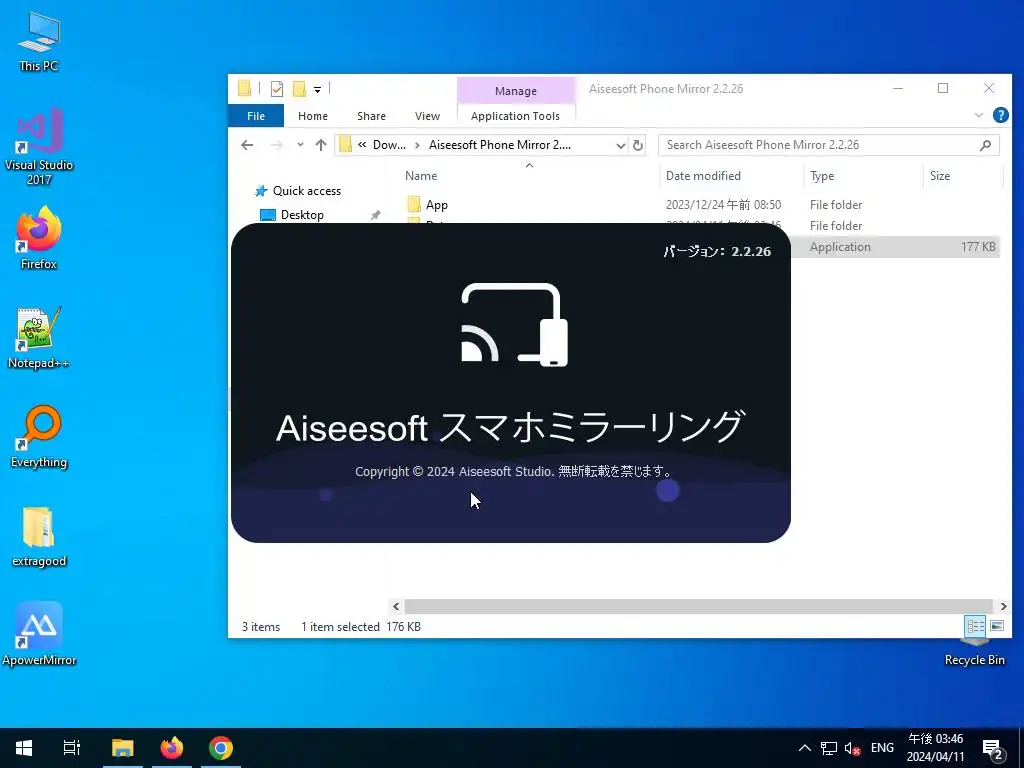Go back in Explorer navigation

point(247,145)
